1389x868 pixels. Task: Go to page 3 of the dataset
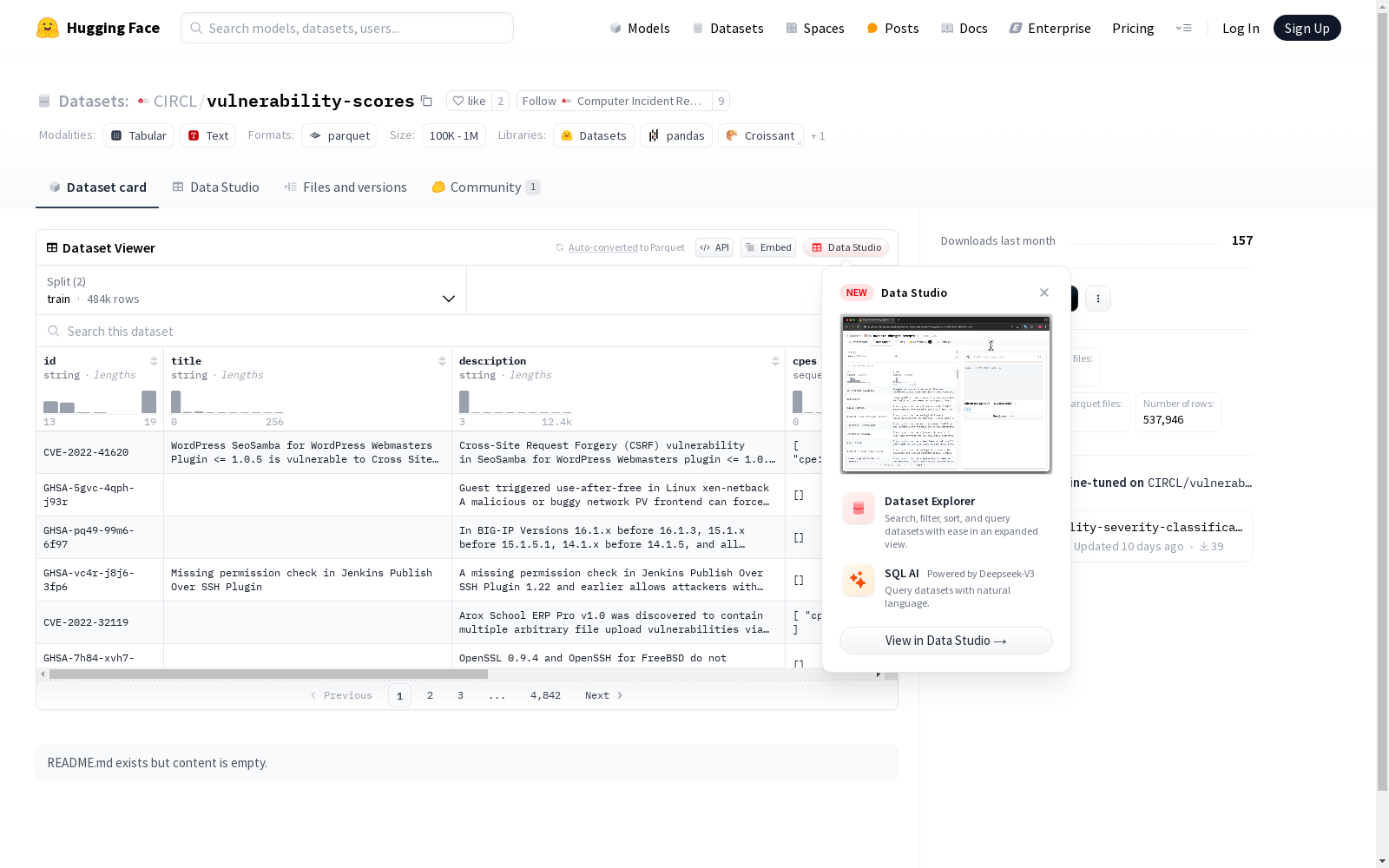(460, 695)
